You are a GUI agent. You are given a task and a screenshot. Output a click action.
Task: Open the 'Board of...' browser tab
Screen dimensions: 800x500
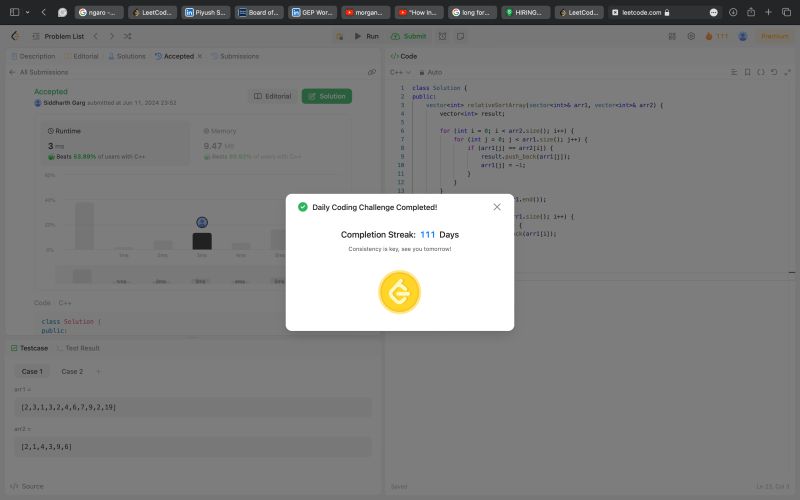tap(259, 12)
